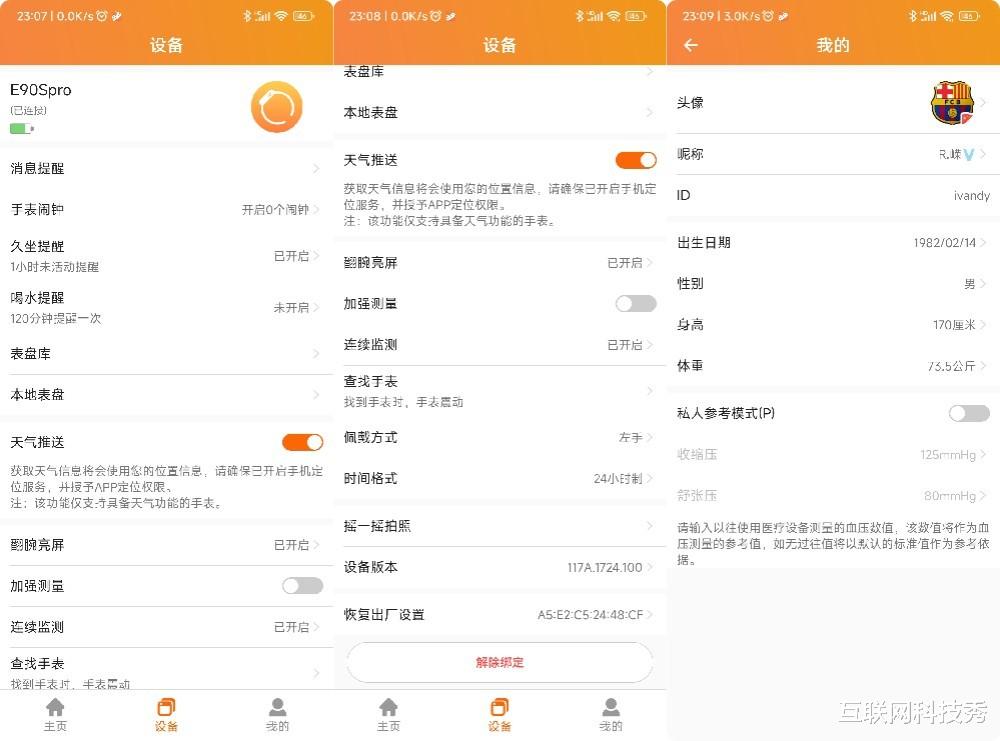Viewport: 1000px width, 741px height.
Task: Tap the FC Barcelona avatar image
Action: click(952, 103)
